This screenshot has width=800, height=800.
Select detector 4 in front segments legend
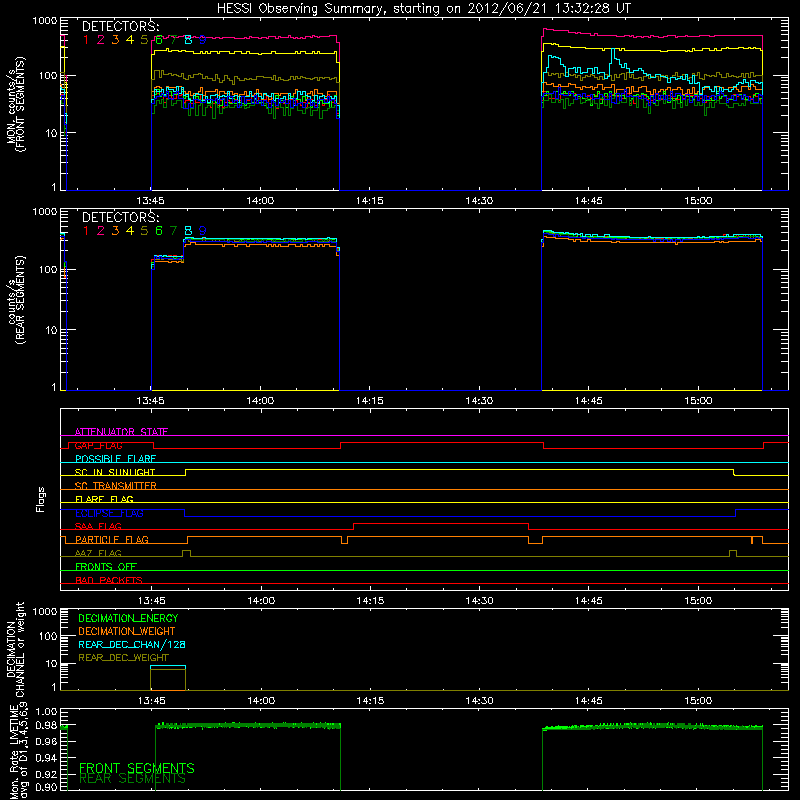click(130, 40)
